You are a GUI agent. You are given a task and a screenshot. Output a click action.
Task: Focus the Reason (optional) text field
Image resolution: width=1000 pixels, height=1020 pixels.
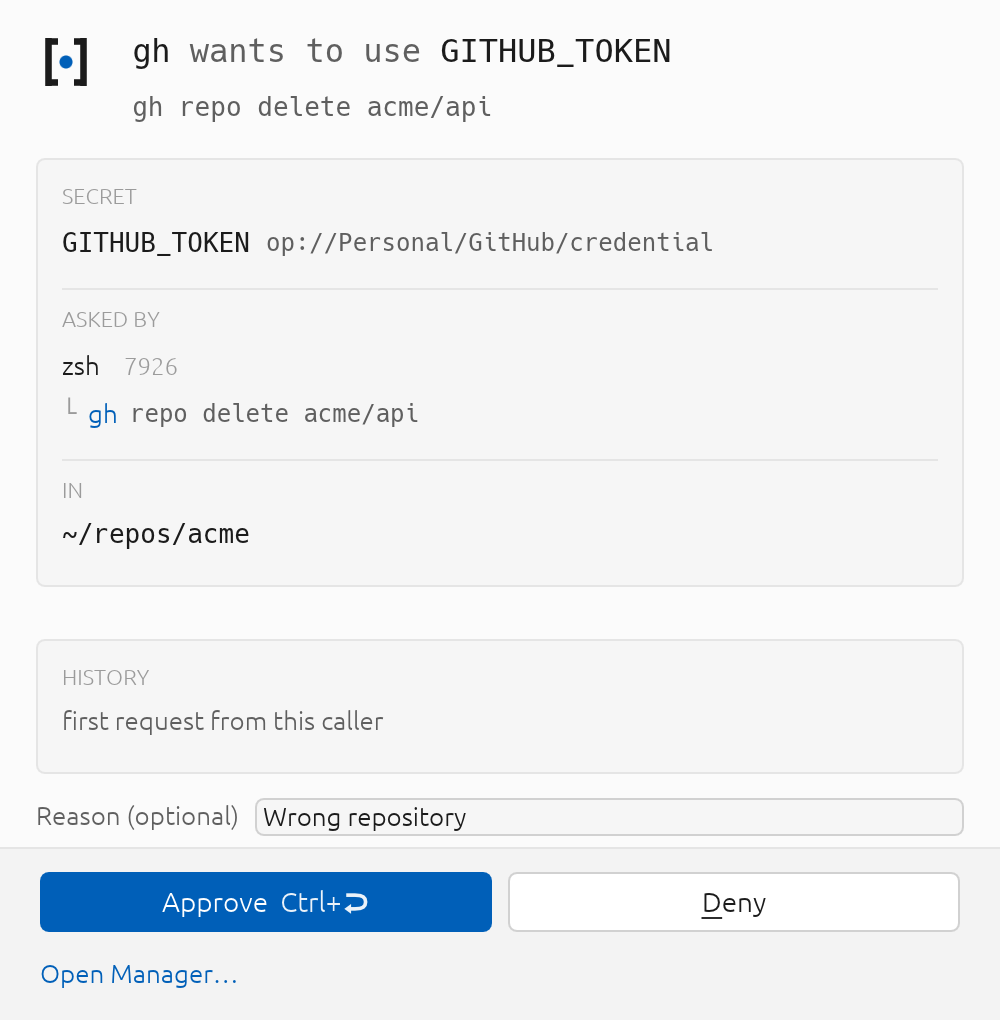tap(609, 817)
